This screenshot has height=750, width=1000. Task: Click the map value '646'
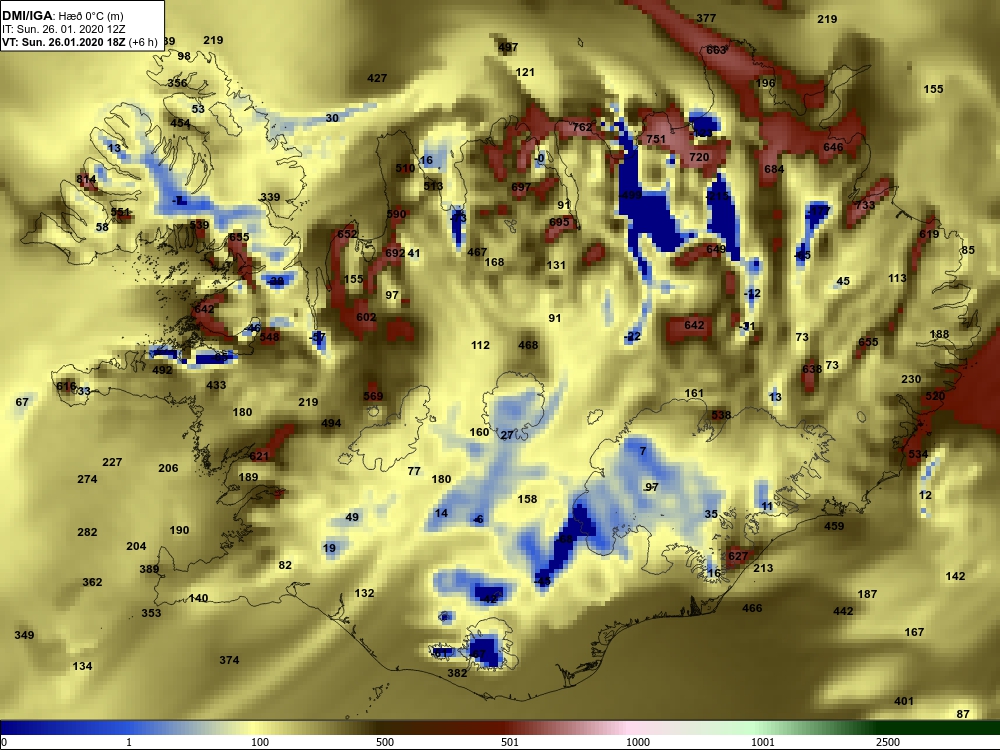[x=833, y=147]
